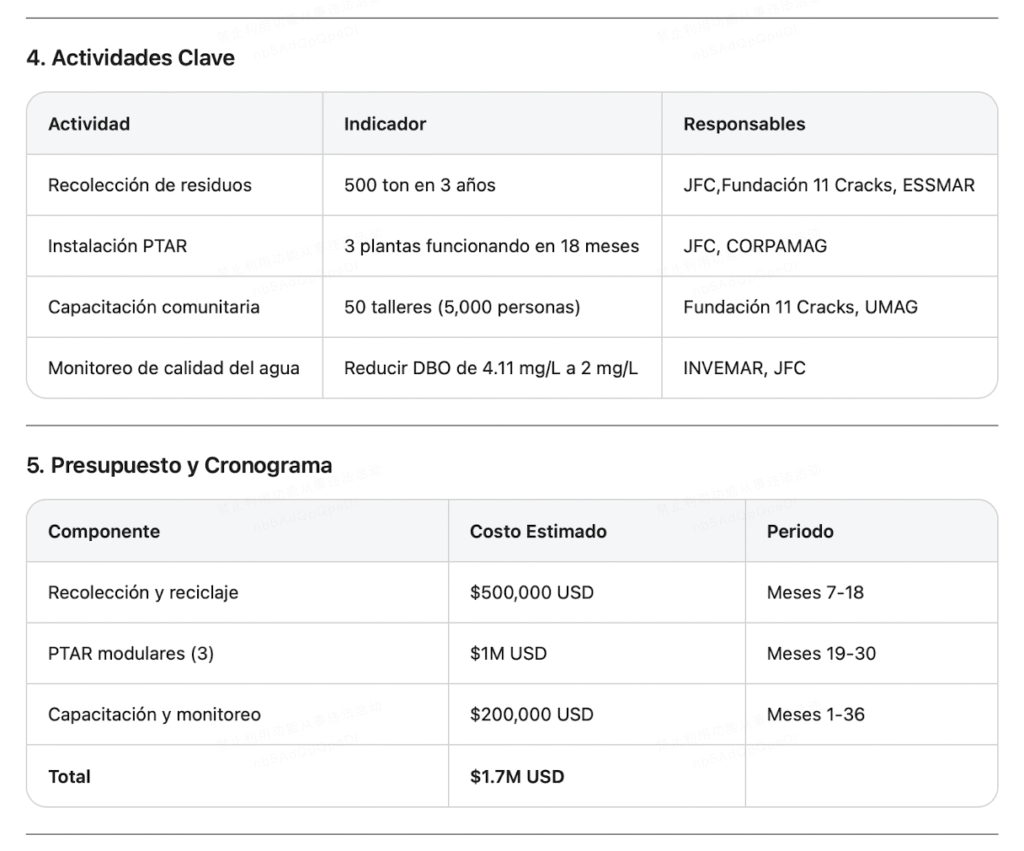1024x851 pixels.
Task: Click the '5. Presupuesto y Cronograma' heading
Action: pos(179,465)
